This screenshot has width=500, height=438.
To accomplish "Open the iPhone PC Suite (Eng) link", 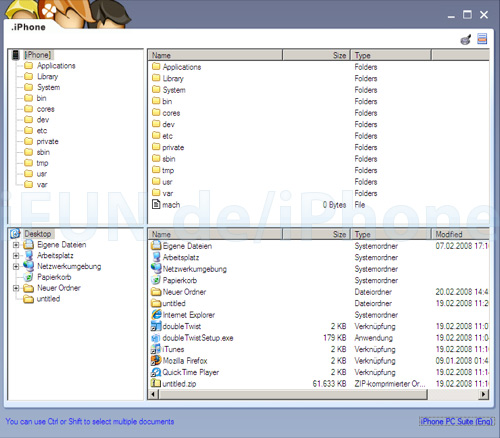I will coord(456,422).
